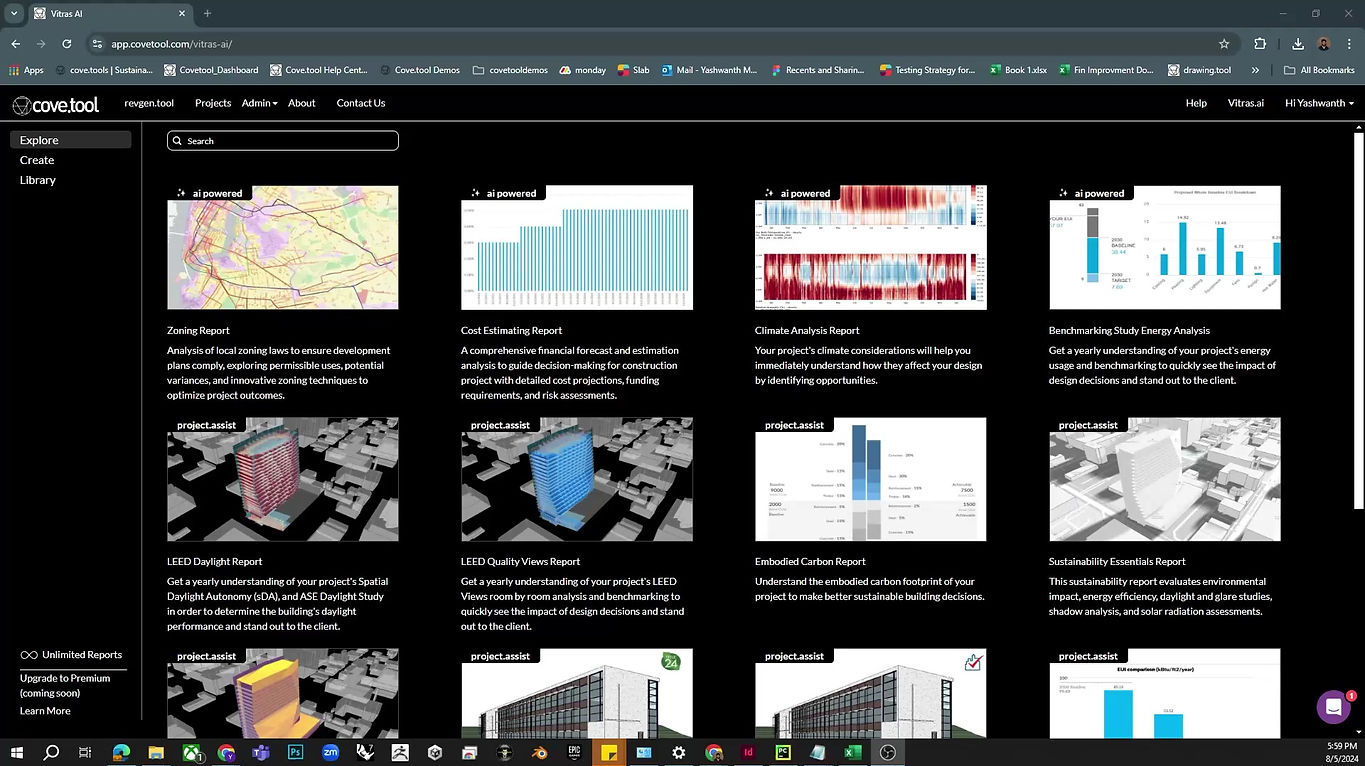This screenshot has height=766, width=1365.
Task: Open the covetooldemos bookmark folder
Action: [510, 70]
